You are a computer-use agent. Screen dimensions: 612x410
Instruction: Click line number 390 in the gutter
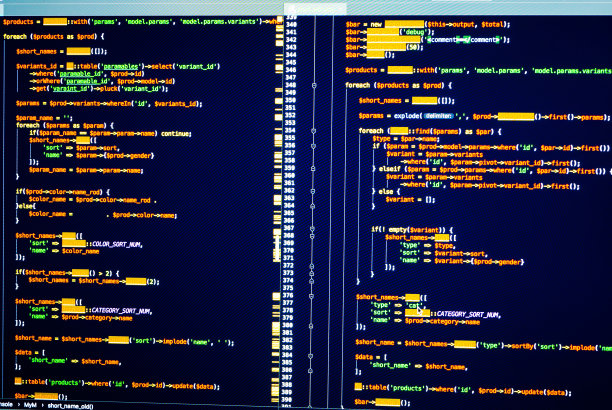pos(291,399)
